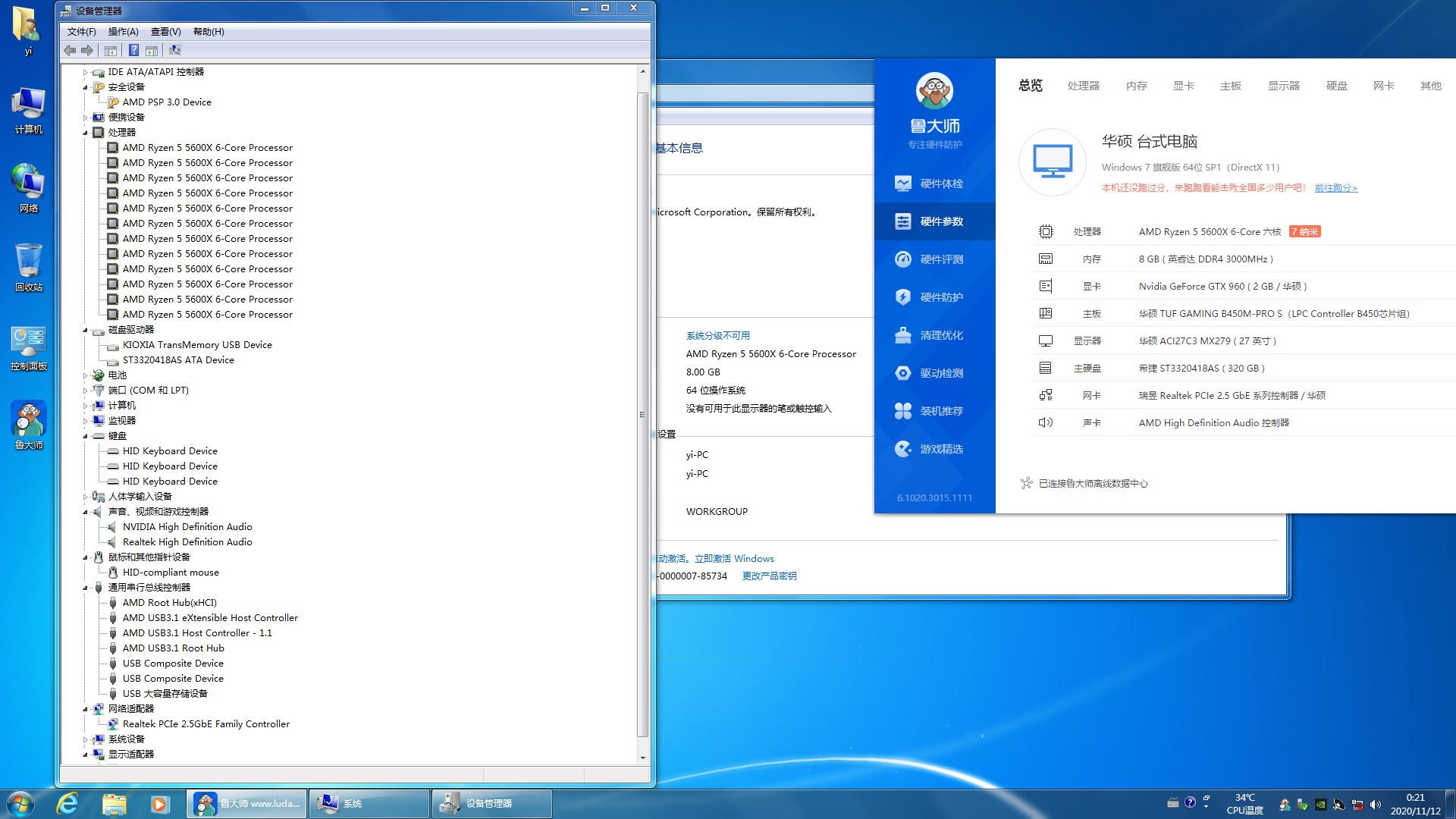Open 装机推荐 in Ludashi sidebar
This screenshot has height=819, width=1456.
[934, 411]
